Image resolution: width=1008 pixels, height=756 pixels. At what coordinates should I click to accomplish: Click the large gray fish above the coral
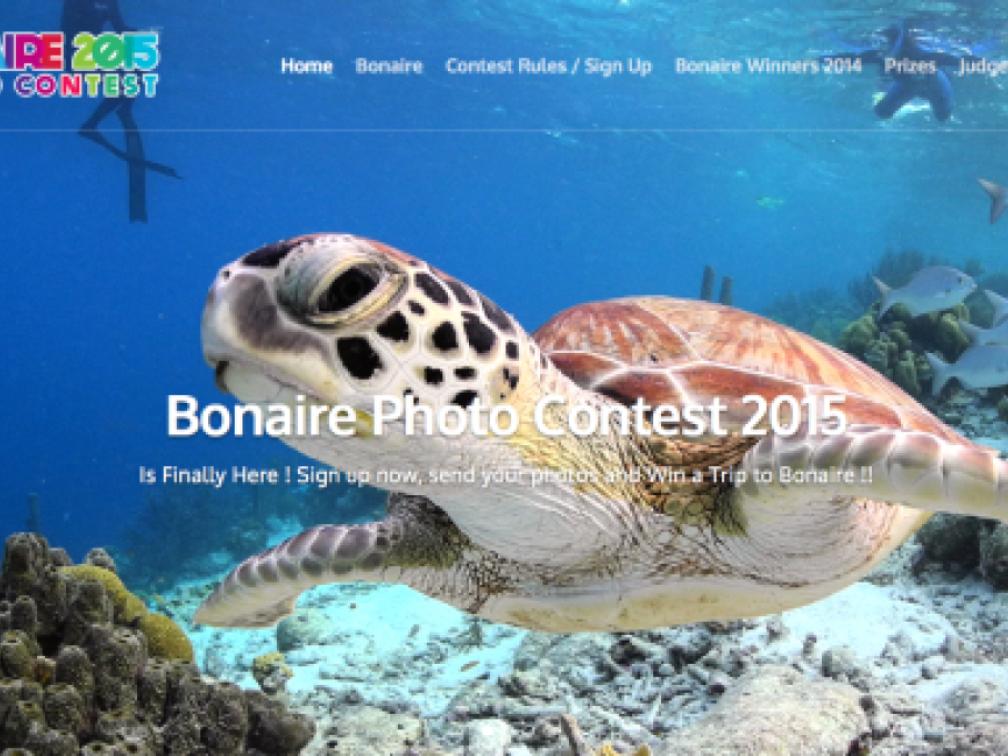[x=926, y=289]
